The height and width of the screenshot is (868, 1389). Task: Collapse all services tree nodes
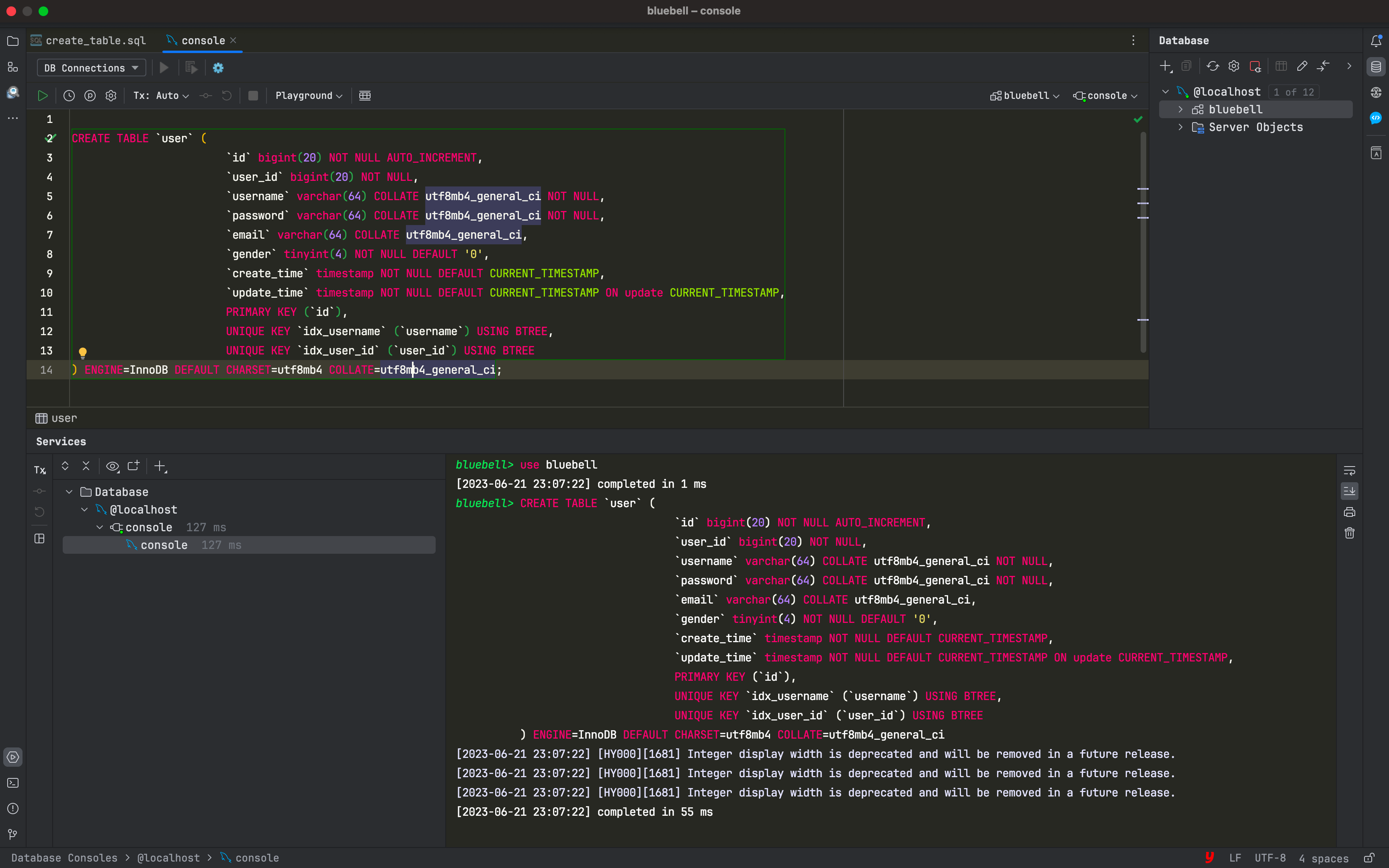pos(86,466)
